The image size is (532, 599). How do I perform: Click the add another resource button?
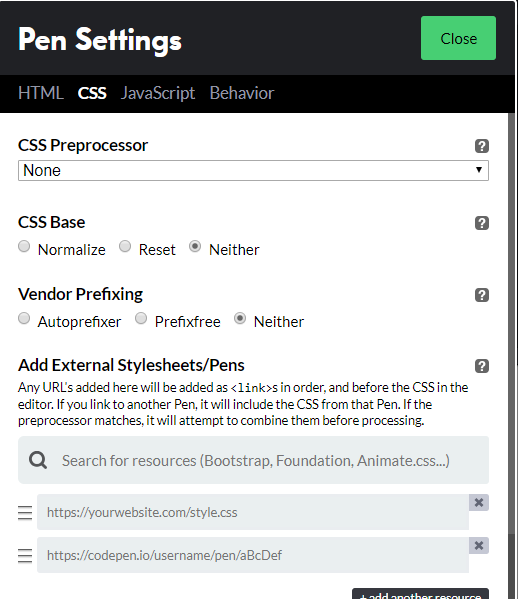pos(420,594)
